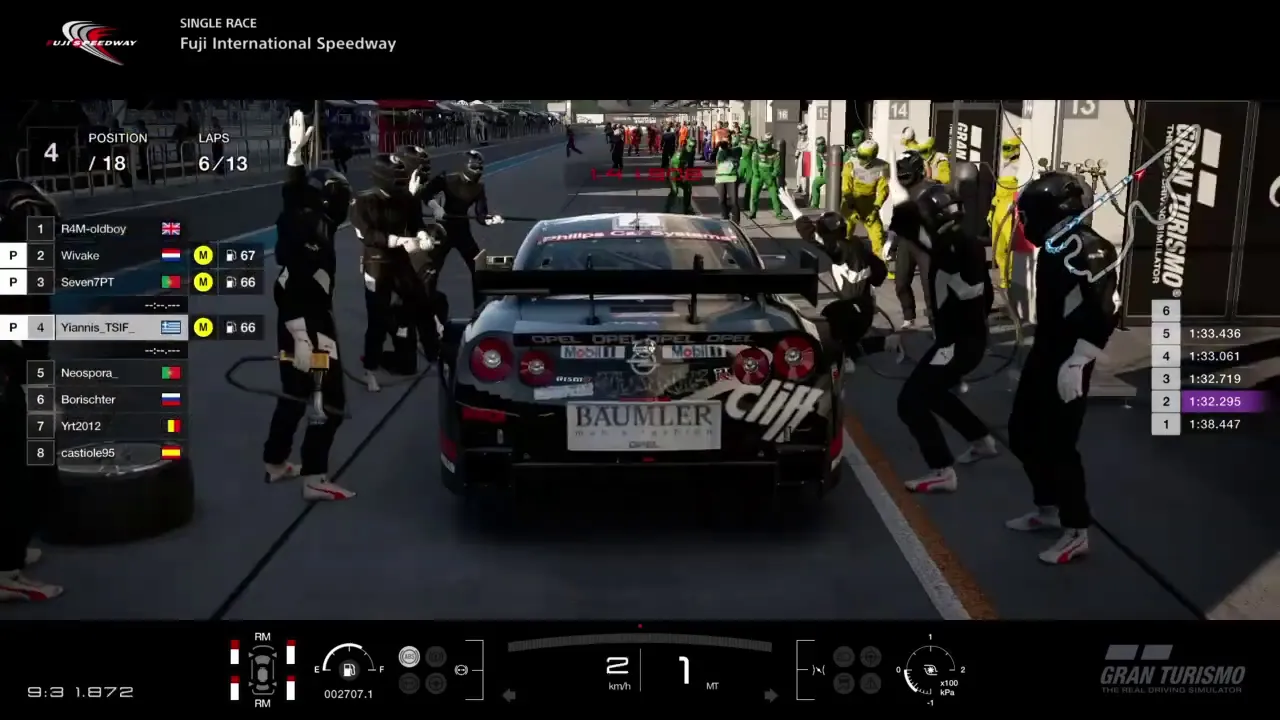Select the United Kingdom flag beside R4M-oldboy
Viewport: 1280px width, 720px height.
coord(171,229)
